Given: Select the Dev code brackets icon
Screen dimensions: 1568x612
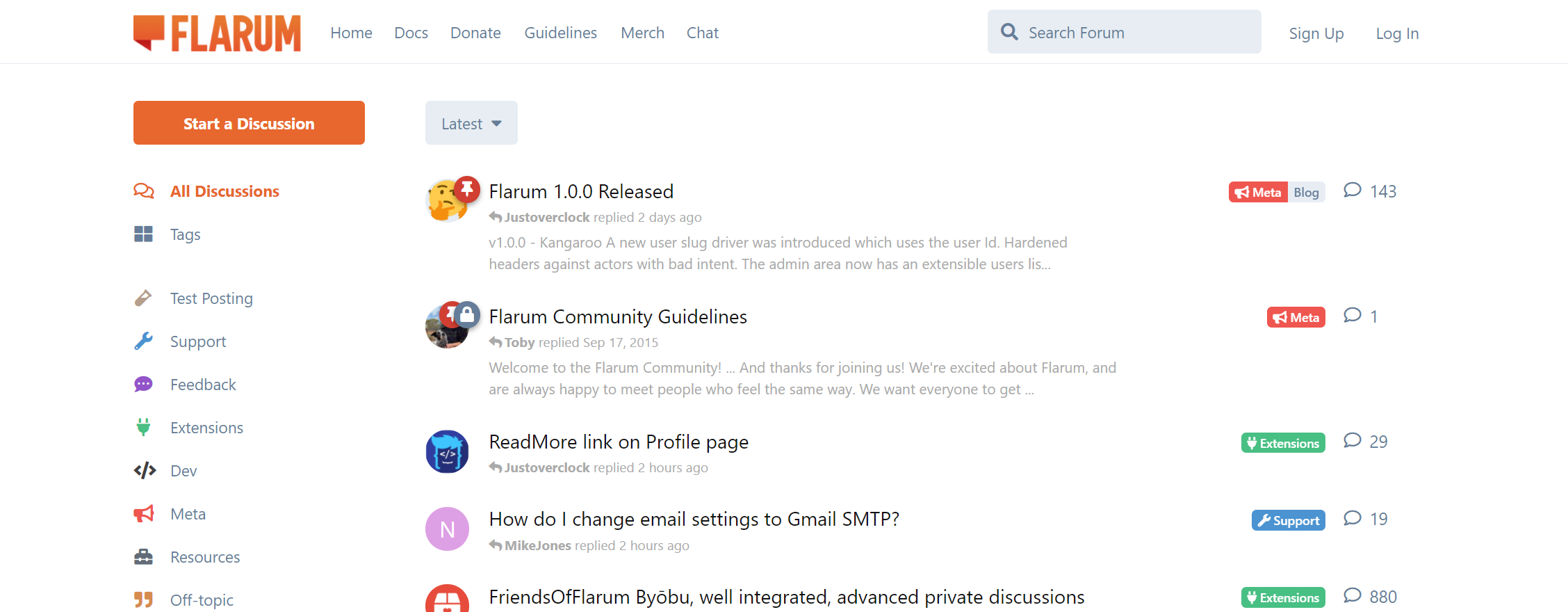Looking at the screenshot, I should tap(144, 470).
